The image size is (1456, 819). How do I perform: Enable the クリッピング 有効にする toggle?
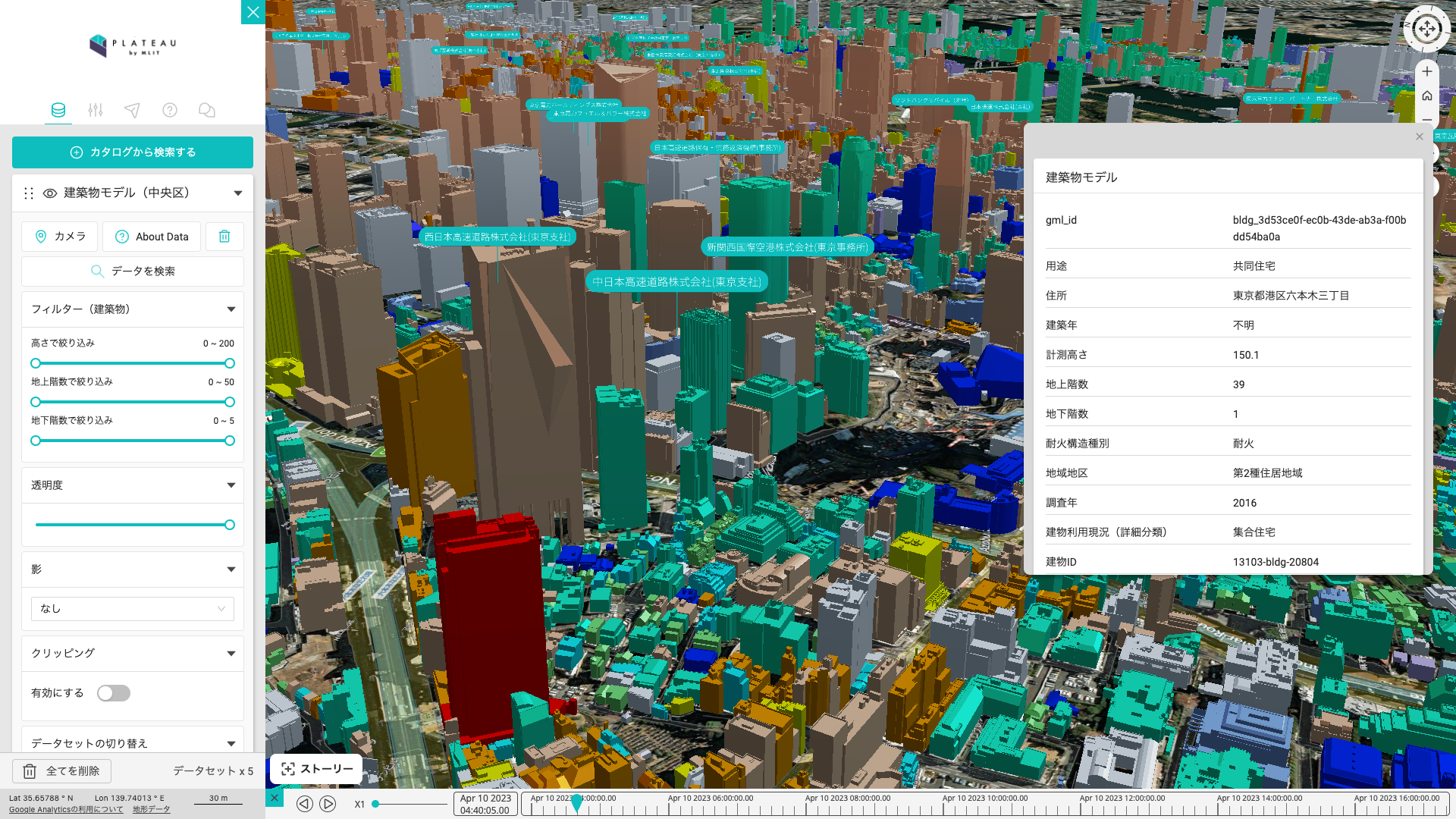[113, 692]
